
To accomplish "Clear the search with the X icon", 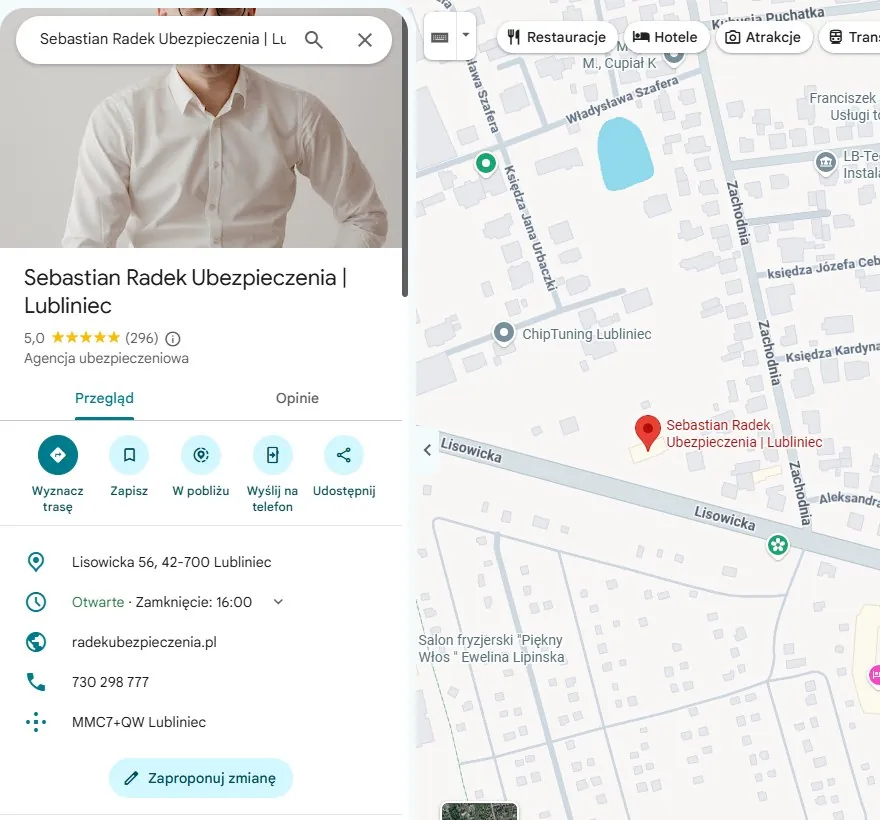I will (x=365, y=40).
